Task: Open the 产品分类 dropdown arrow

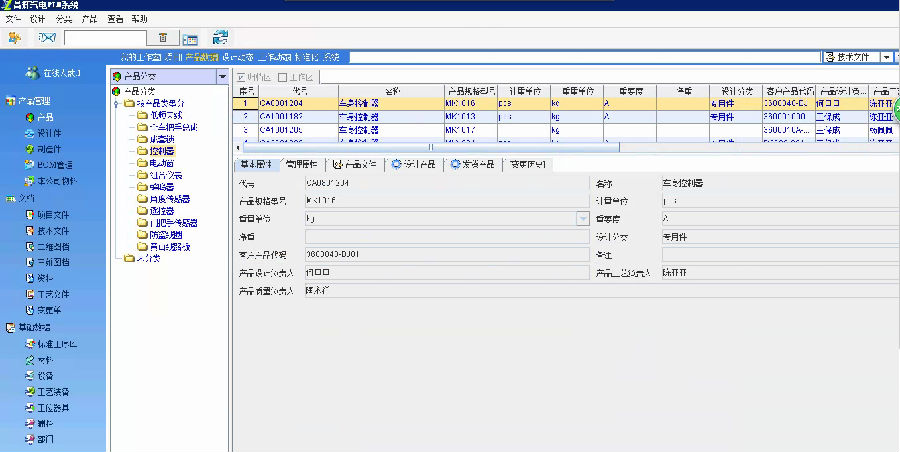Action: click(x=222, y=76)
